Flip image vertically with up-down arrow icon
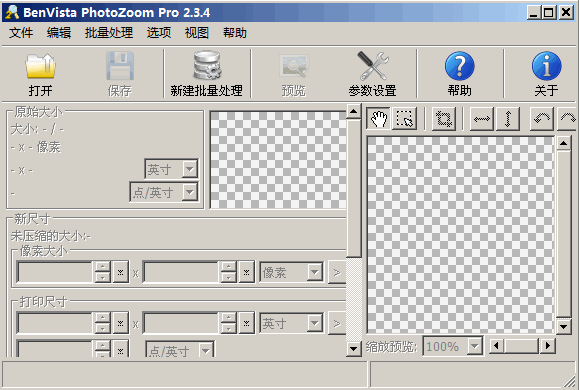The width and height of the screenshot is (579, 390). pos(508,119)
